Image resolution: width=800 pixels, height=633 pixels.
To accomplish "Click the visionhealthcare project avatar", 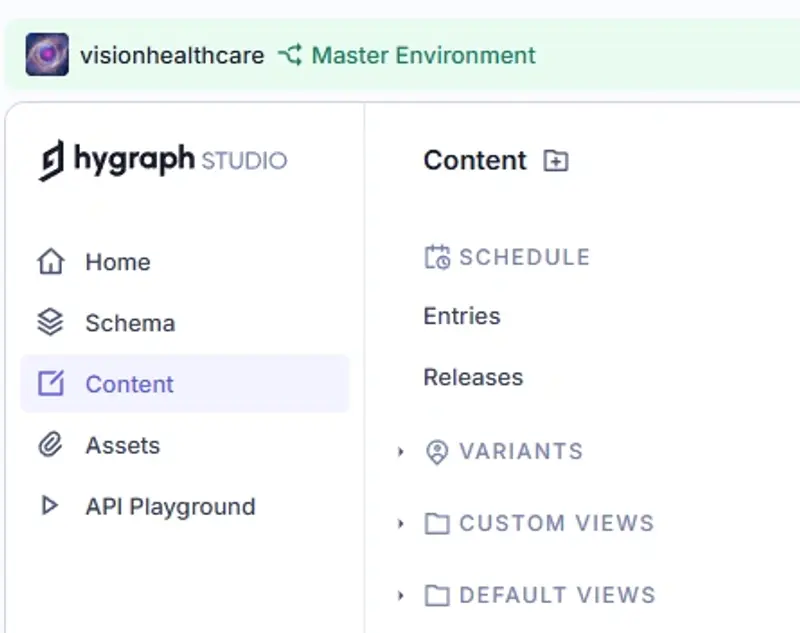I will [47, 55].
